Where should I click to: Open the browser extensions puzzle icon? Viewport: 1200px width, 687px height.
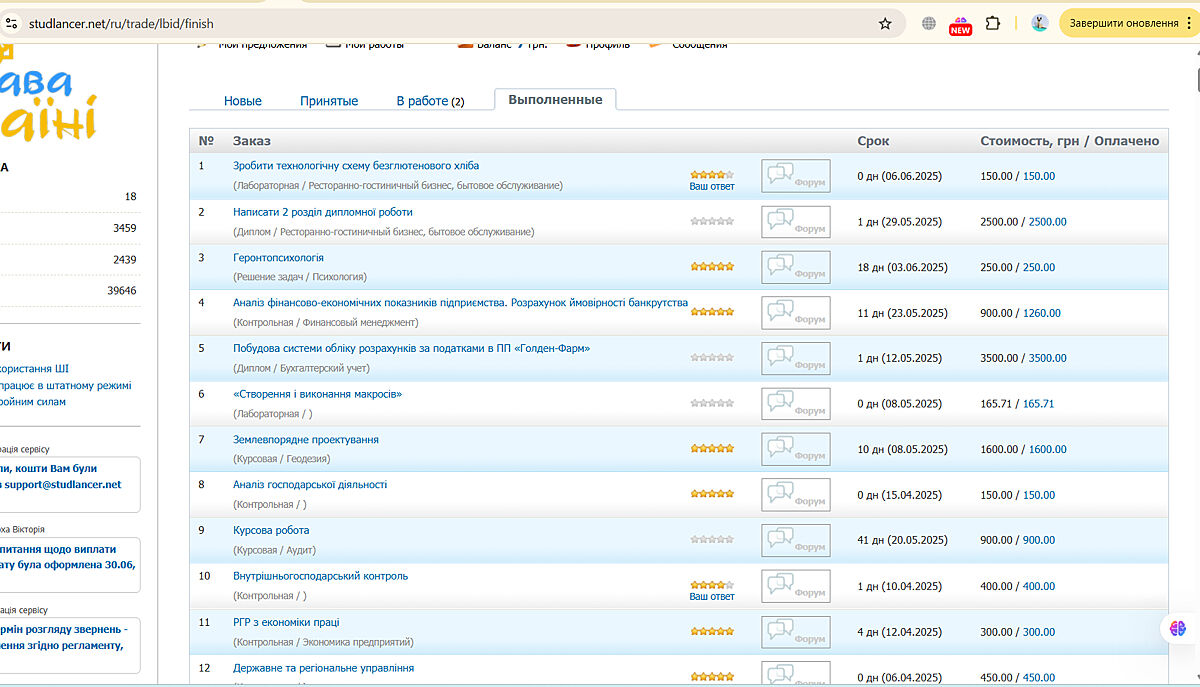pos(993,23)
